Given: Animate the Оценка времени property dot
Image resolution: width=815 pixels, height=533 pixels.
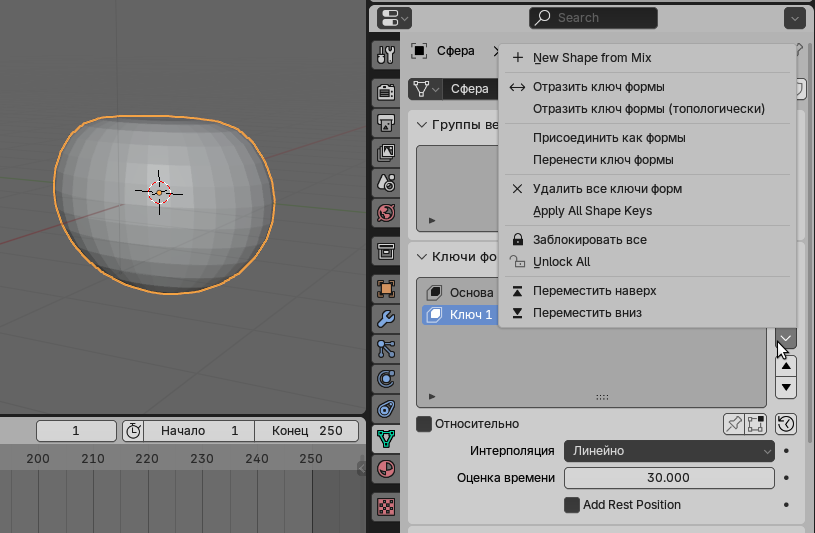Looking at the screenshot, I should tap(786, 478).
